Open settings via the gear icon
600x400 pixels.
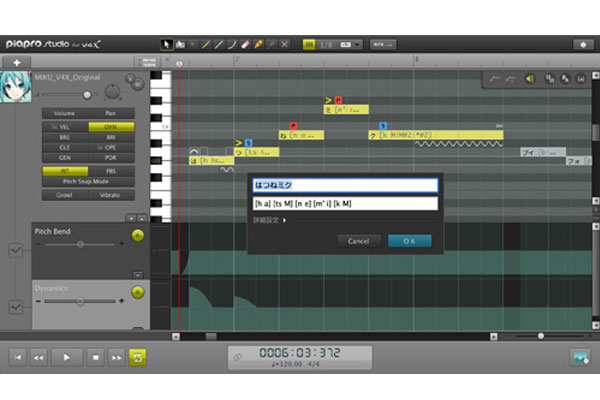(583, 45)
